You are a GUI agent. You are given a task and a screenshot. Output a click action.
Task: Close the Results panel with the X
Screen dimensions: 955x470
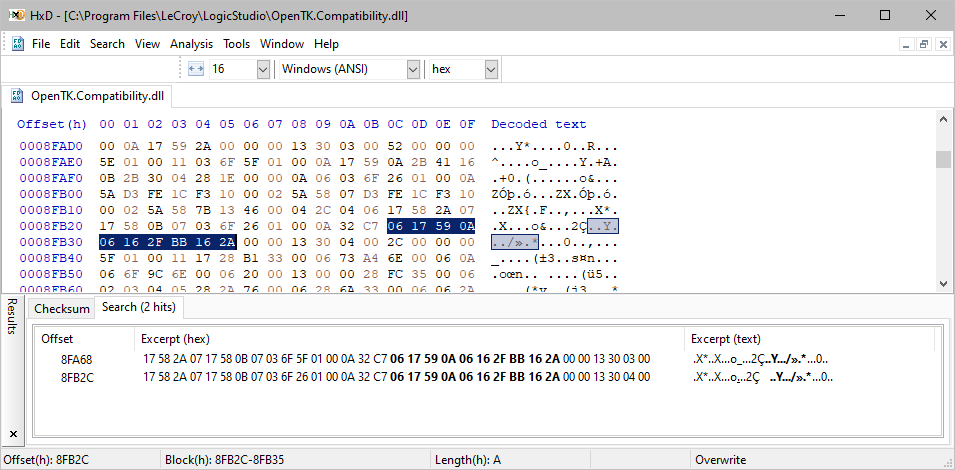point(13,434)
